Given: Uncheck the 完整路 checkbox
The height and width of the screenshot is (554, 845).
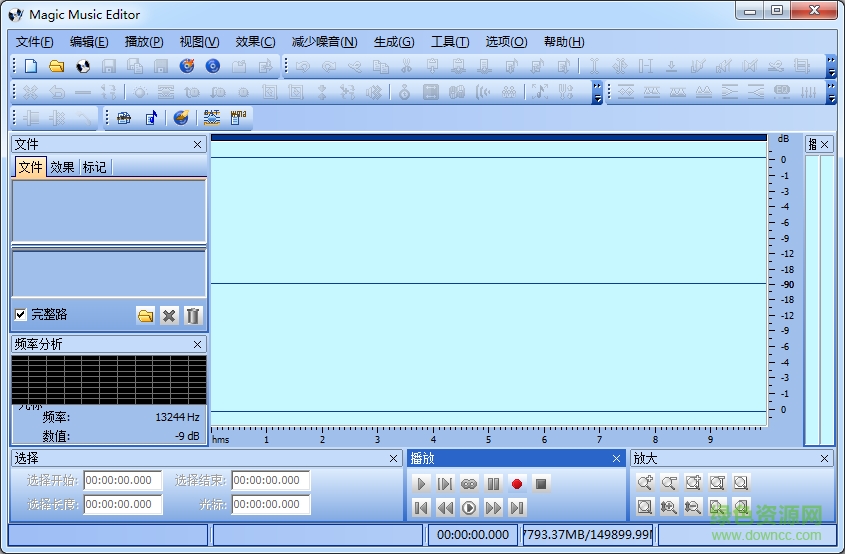Looking at the screenshot, I should point(21,314).
